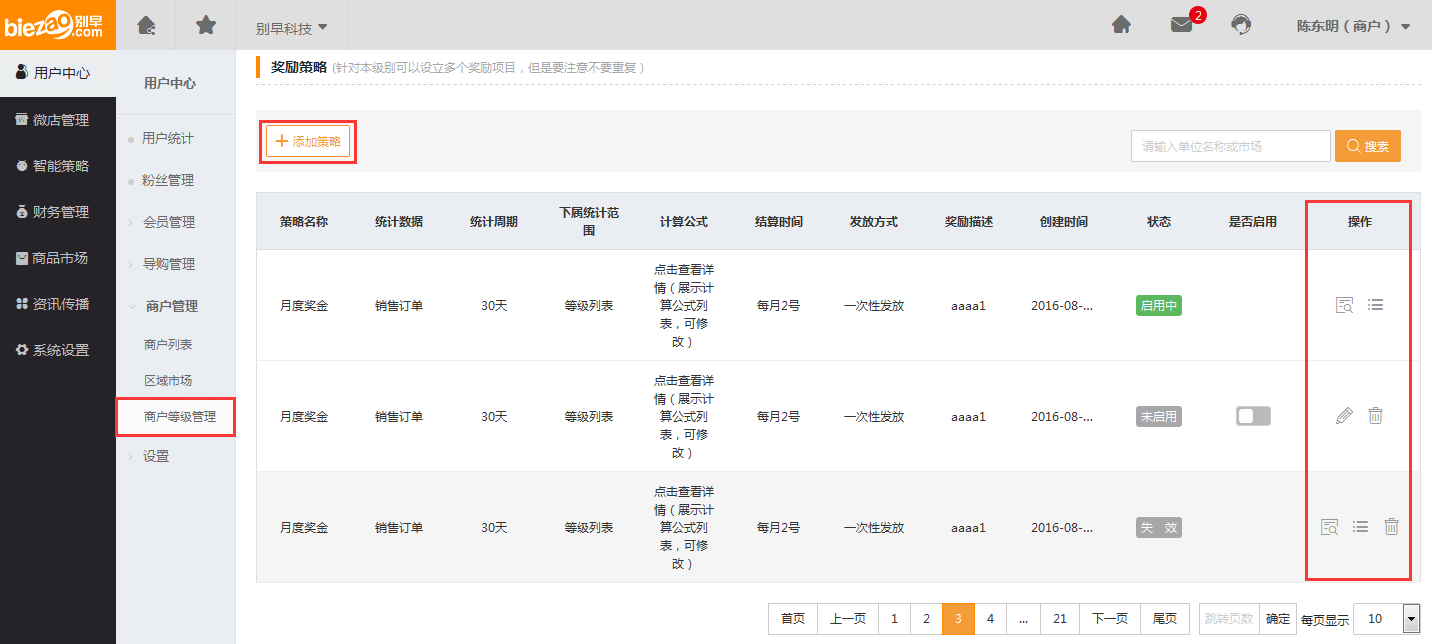
Task: Open 财务管理 in left navigation
Action: click(x=58, y=212)
